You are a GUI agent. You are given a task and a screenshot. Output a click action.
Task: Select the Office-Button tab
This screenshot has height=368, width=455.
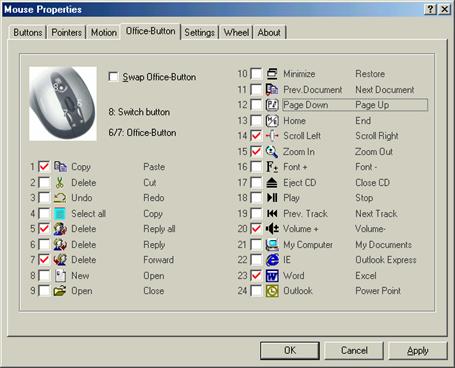150,31
